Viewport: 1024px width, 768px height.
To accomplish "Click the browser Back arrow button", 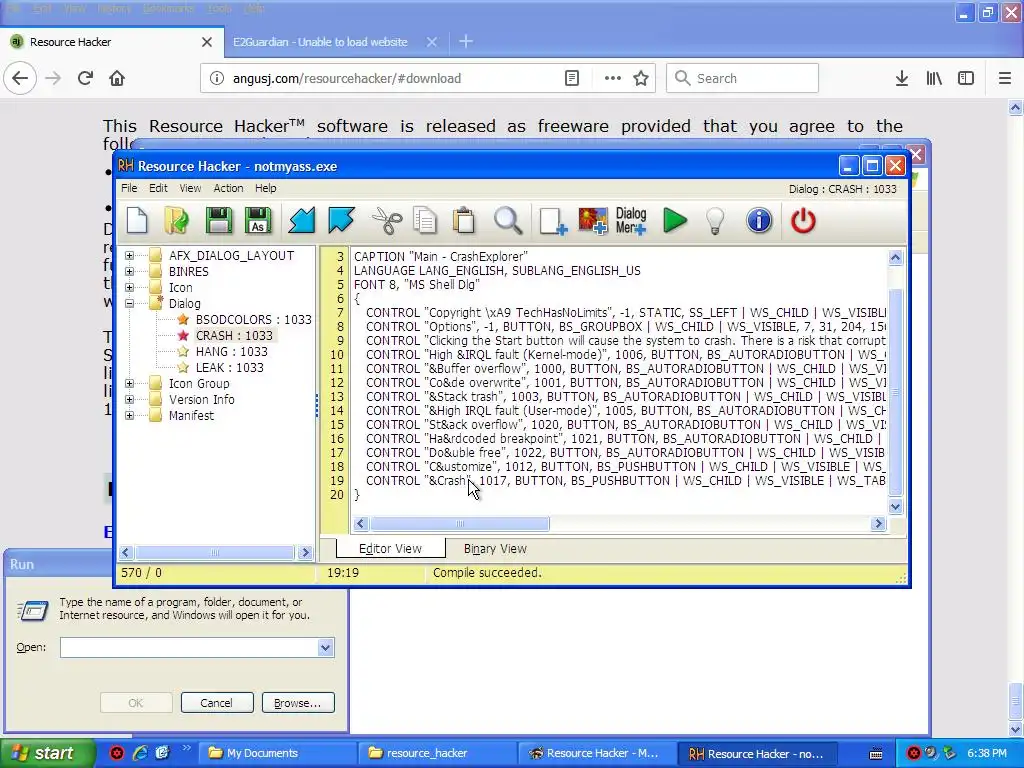I will tap(20, 78).
